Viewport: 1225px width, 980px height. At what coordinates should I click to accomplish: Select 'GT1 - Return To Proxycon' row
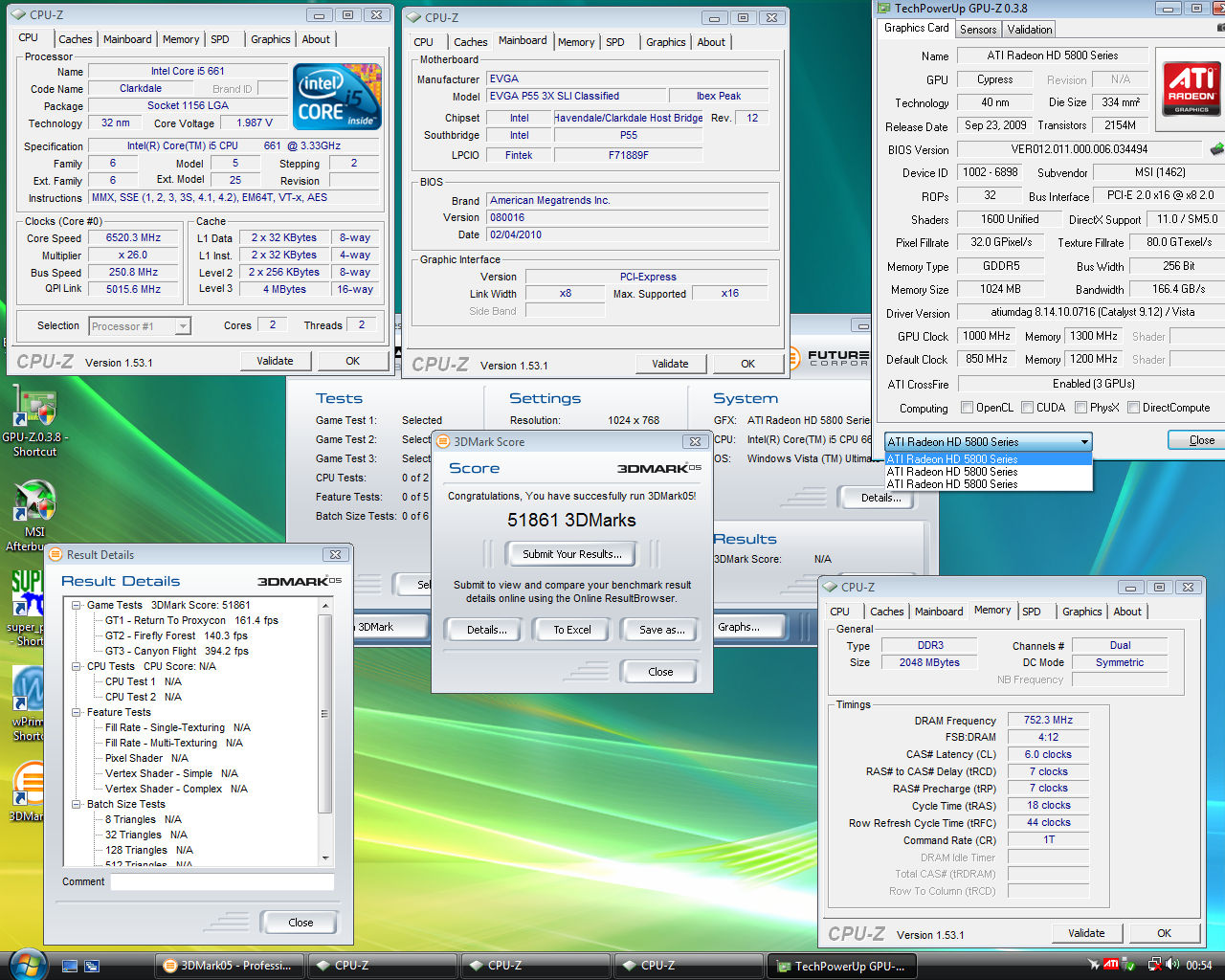[x=191, y=620]
